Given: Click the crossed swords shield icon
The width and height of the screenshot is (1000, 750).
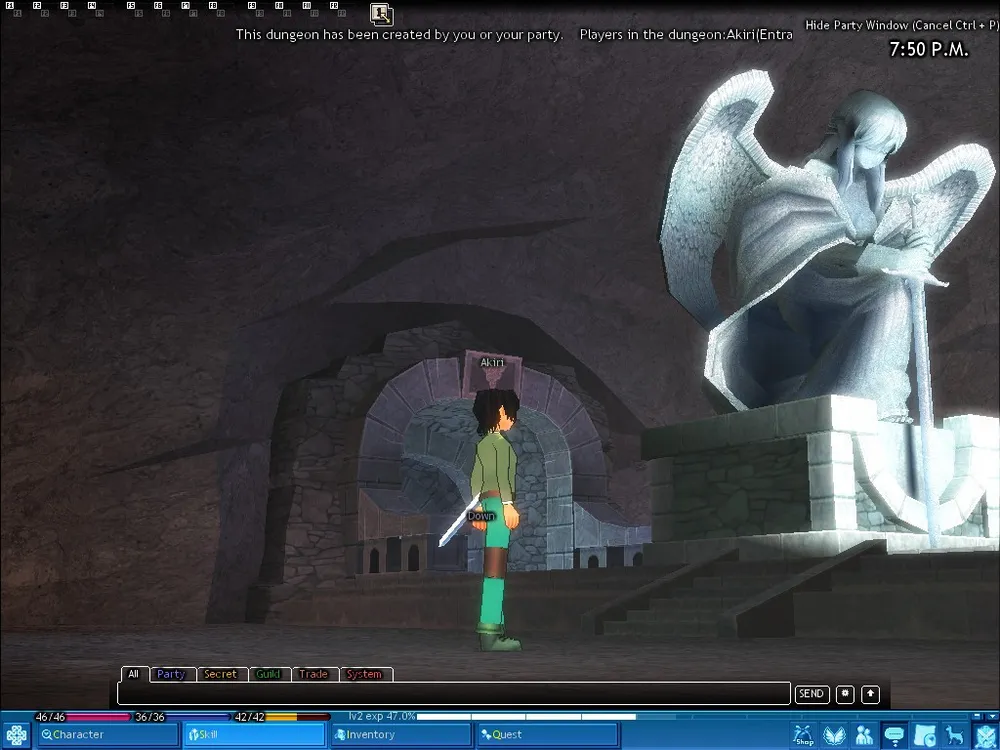Looking at the screenshot, I should pyautogui.click(x=984, y=735).
